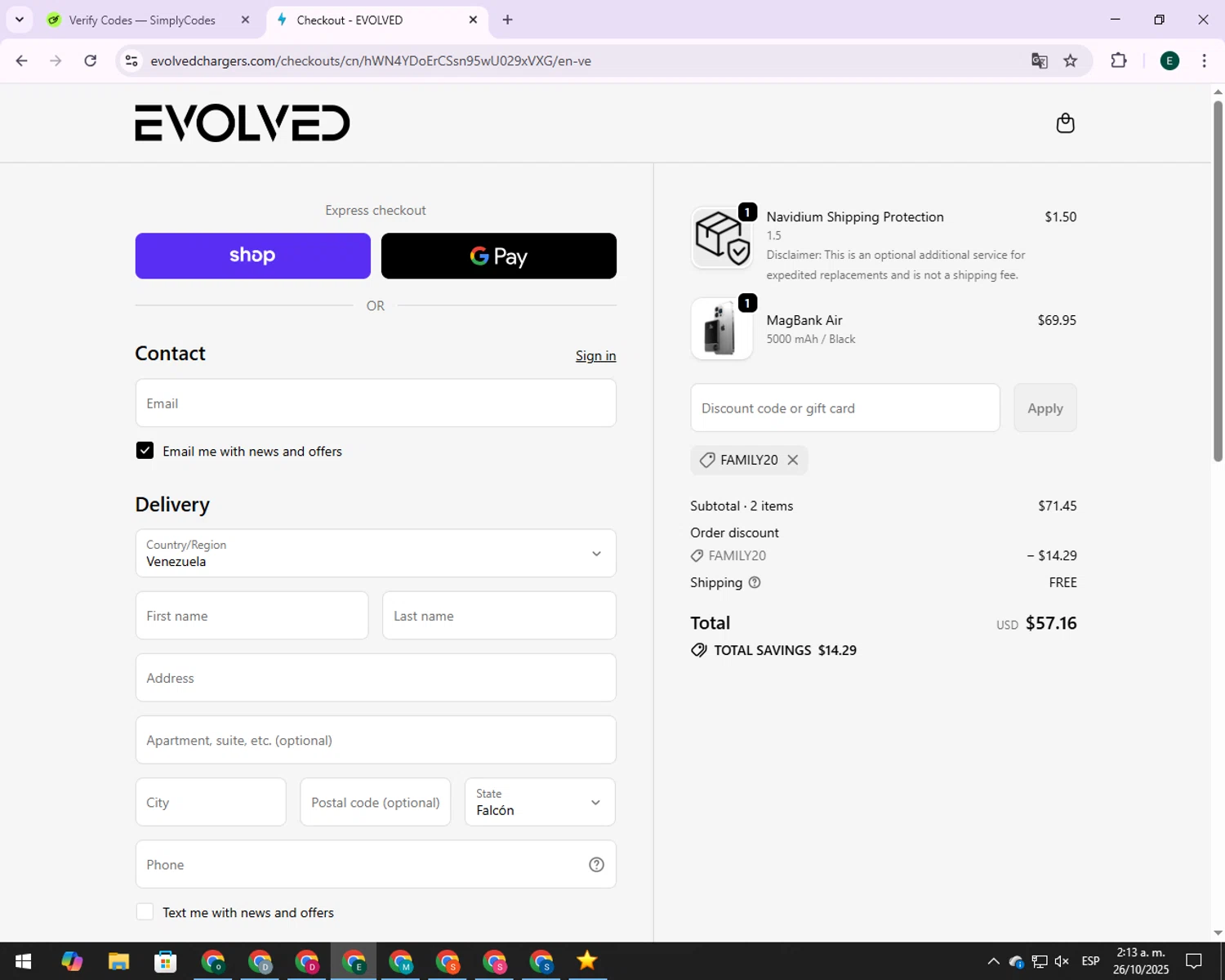1225x980 pixels.
Task: Click the address bar URL
Action: point(371,60)
